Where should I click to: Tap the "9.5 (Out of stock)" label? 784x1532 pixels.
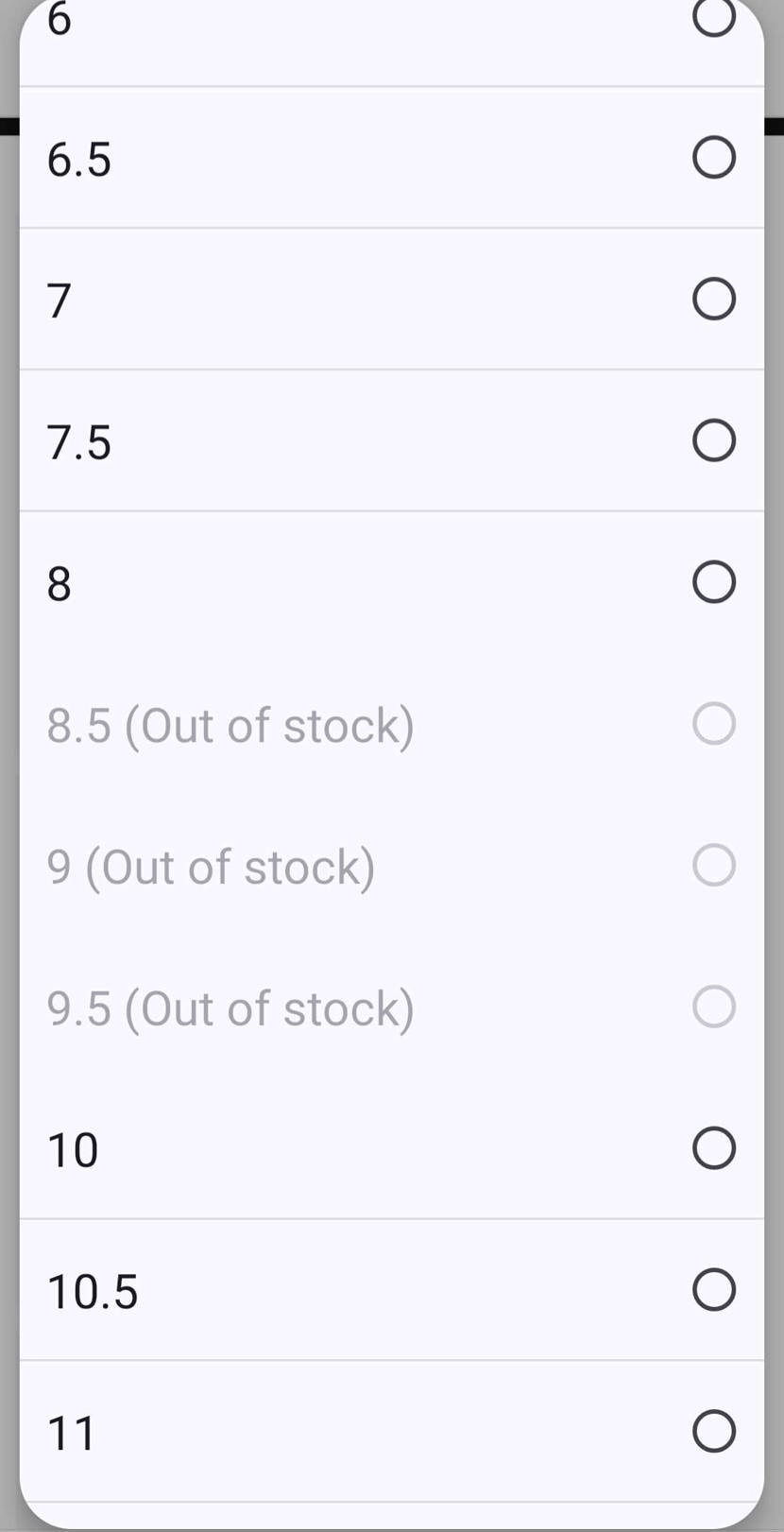(230, 1008)
